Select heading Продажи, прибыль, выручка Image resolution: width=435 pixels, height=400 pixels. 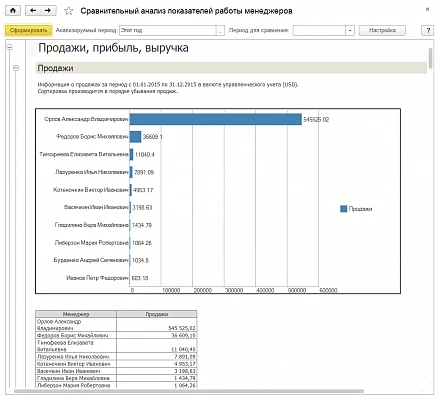tap(113, 48)
